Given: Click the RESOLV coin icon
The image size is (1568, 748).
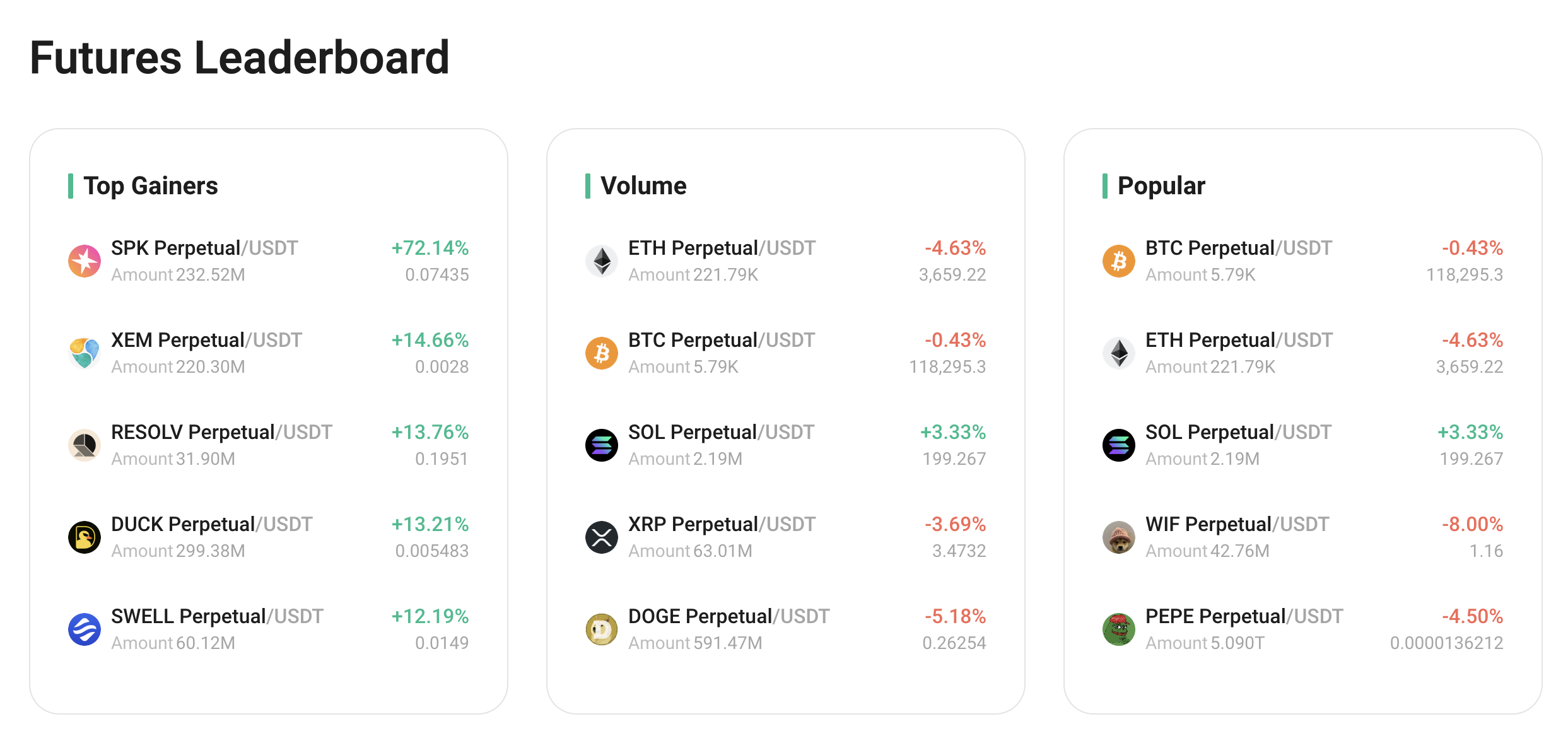Looking at the screenshot, I should tap(85, 445).
